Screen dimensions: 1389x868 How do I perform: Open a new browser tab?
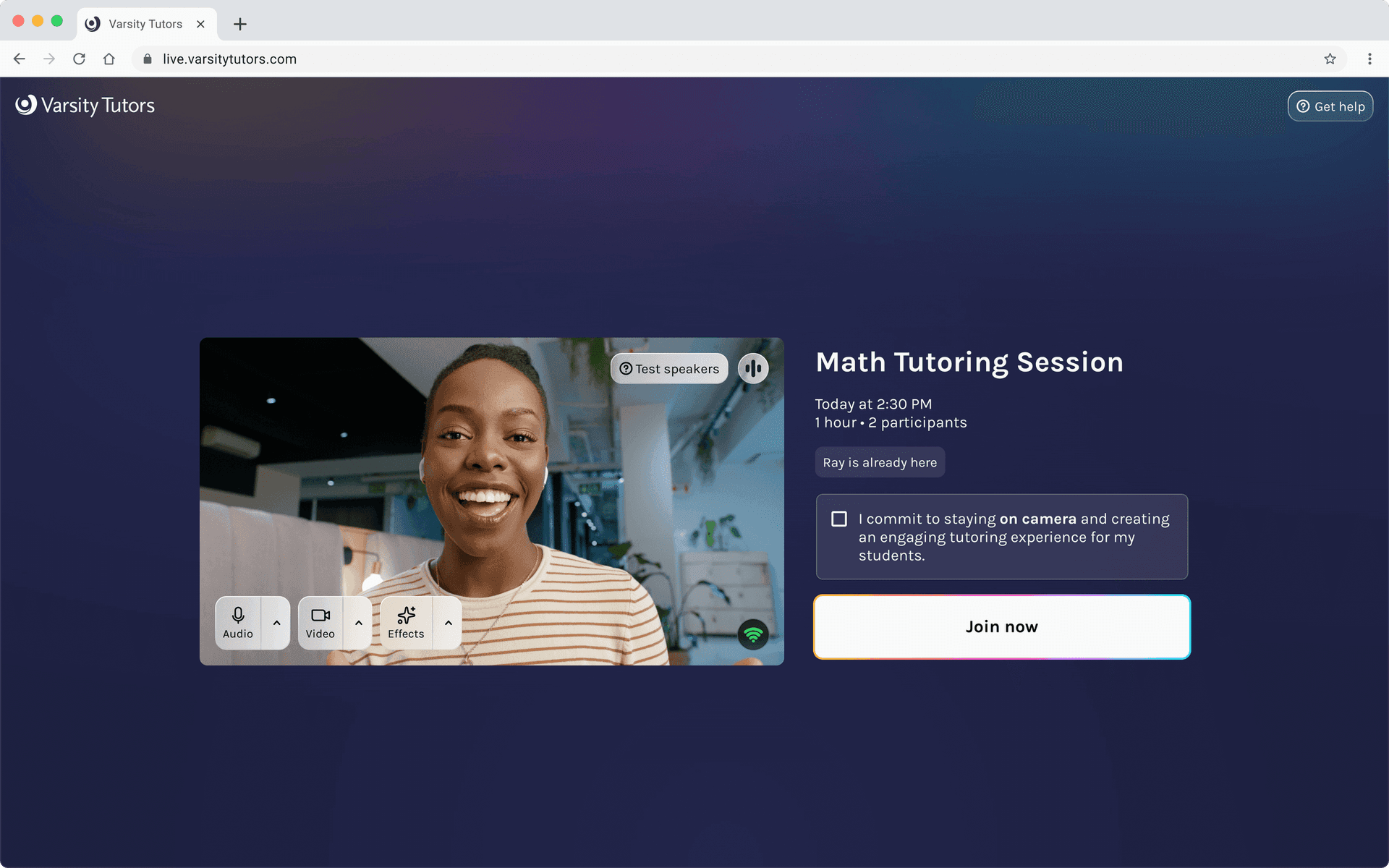(x=240, y=24)
